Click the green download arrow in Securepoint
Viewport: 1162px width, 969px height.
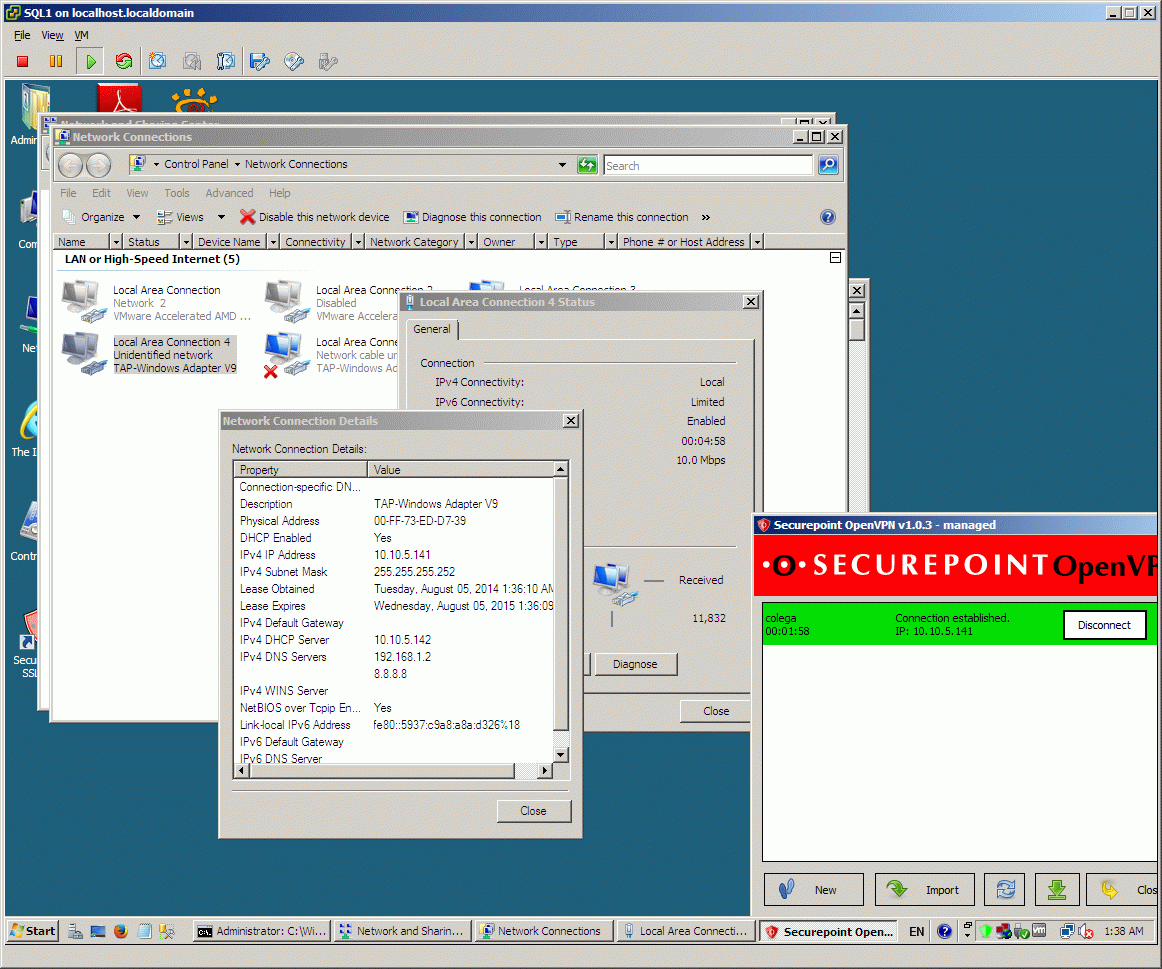(1056, 890)
